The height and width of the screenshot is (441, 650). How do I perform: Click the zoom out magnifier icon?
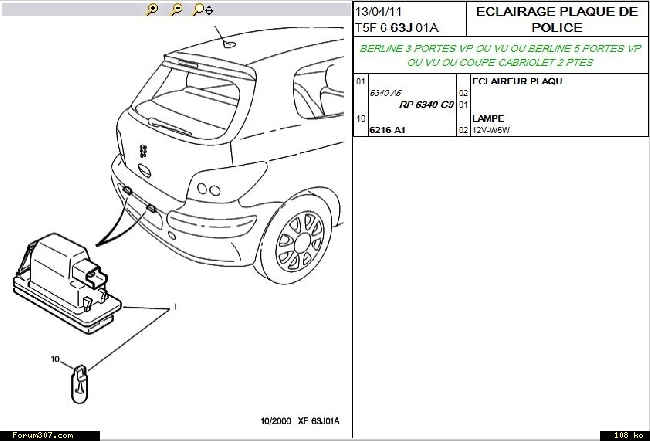176,9
